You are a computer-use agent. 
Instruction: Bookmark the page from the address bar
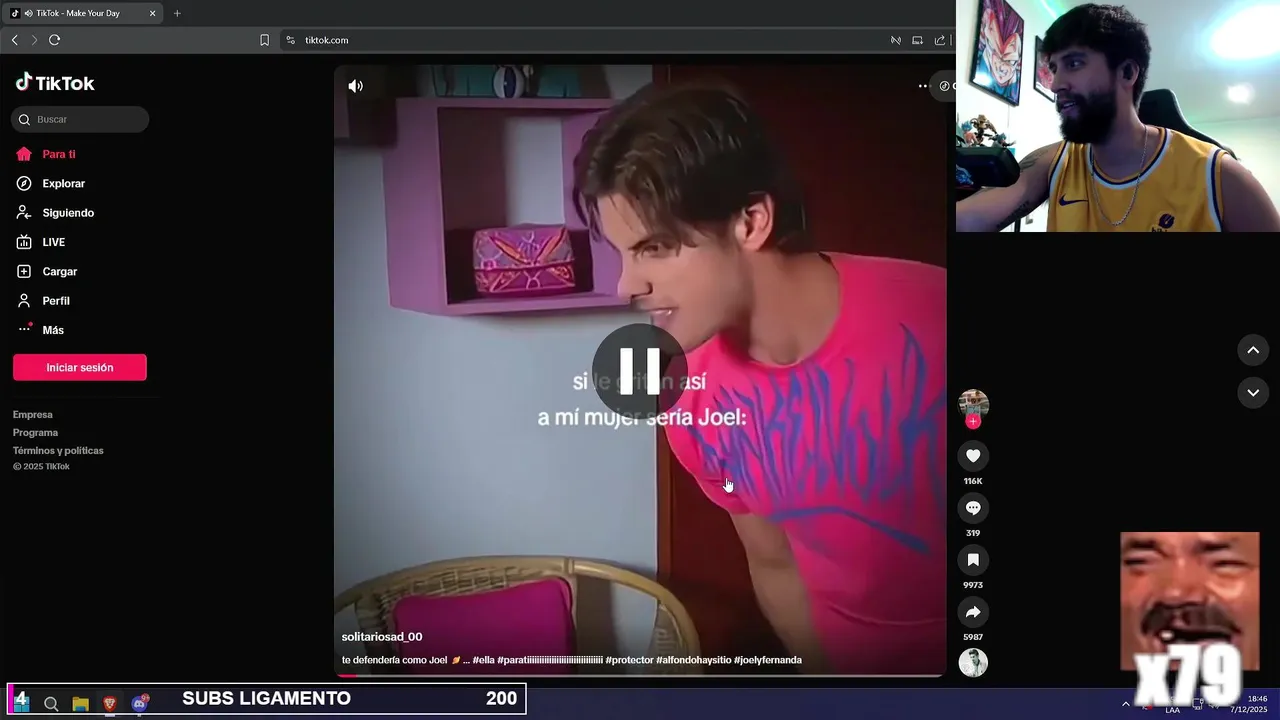(264, 40)
